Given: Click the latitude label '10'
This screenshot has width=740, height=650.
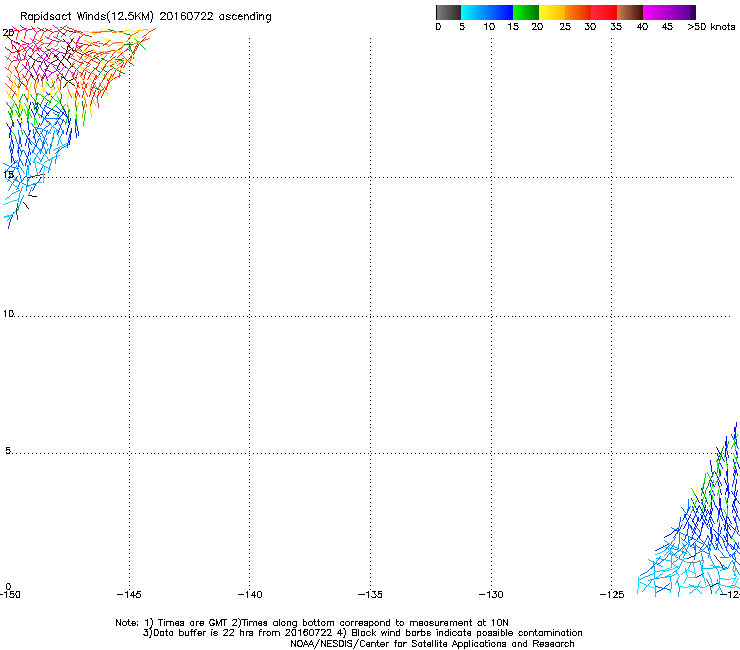Looking at the screenshot, I should (x=8, y=313).
